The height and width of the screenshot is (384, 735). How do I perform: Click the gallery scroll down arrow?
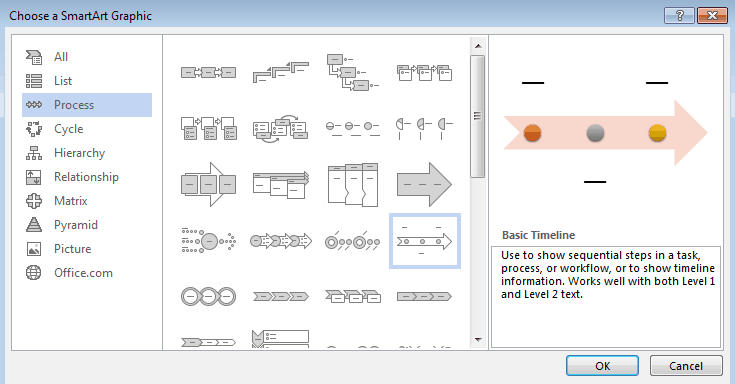(x=478, y=339)
